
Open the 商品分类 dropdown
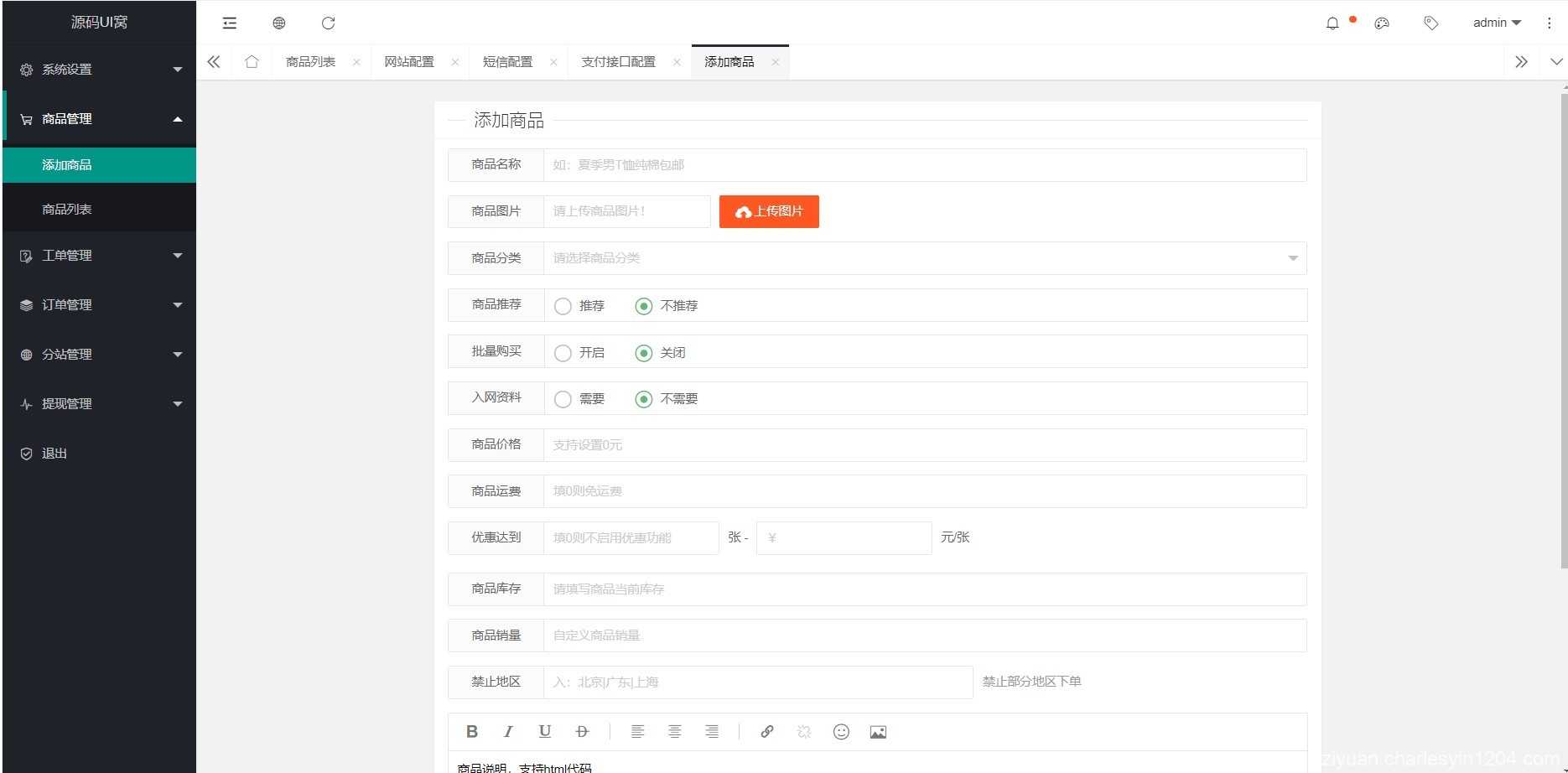pos(924,258)
